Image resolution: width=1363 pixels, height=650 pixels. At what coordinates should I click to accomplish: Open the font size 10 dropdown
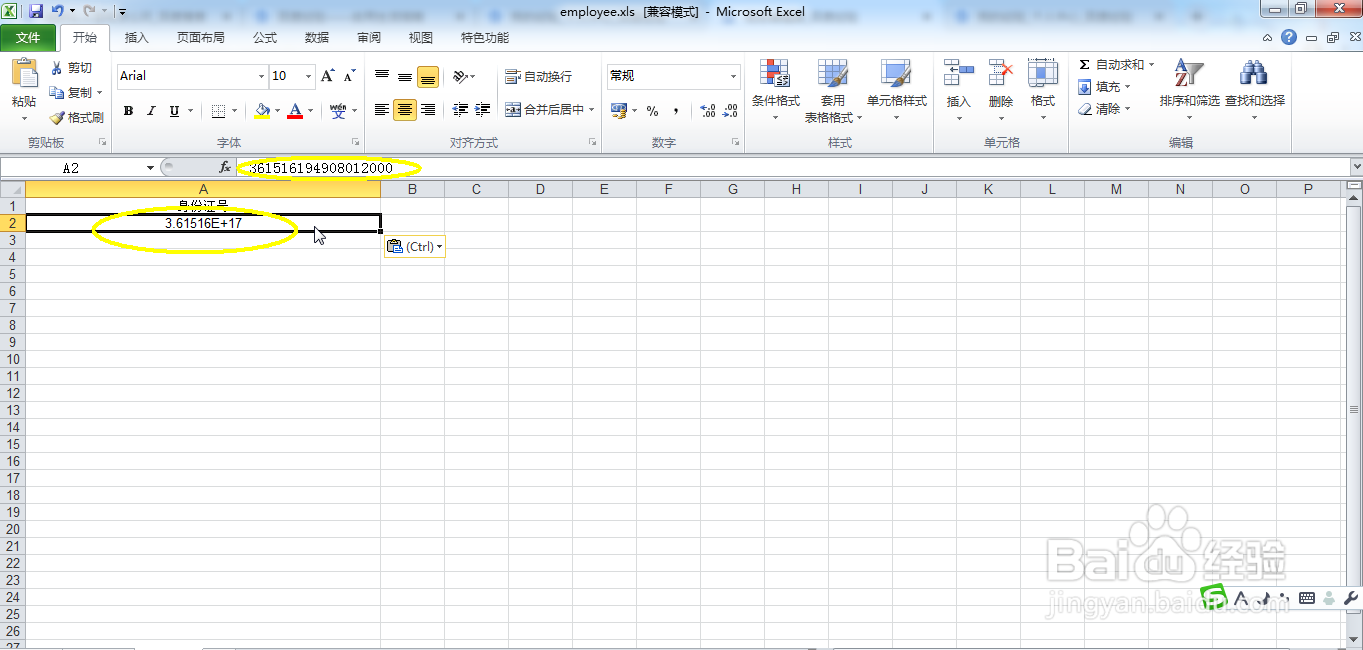[x=309, y=76]
